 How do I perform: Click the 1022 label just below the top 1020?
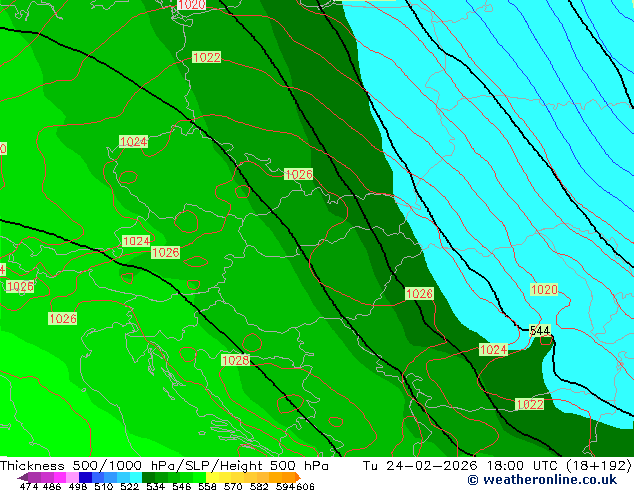click(207, 57)
